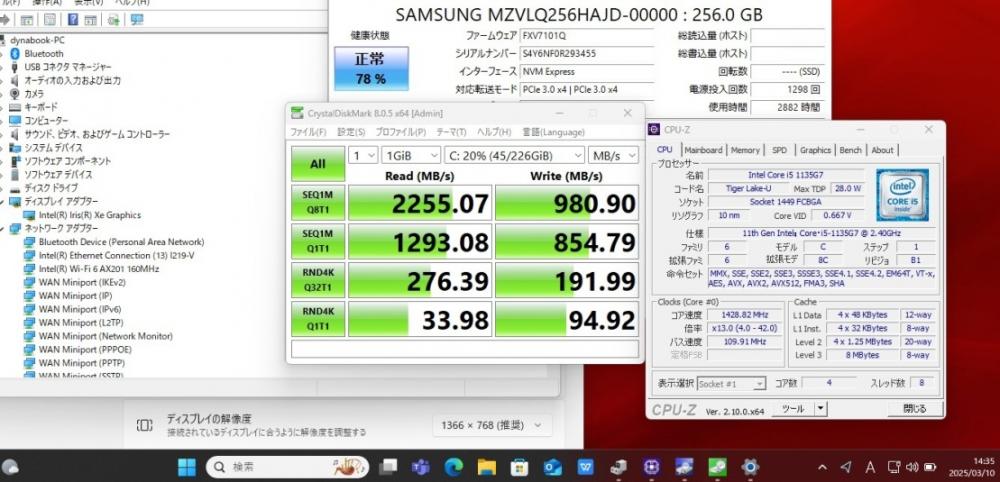Switch to About tab in CPU-Z

pos(882,150)
